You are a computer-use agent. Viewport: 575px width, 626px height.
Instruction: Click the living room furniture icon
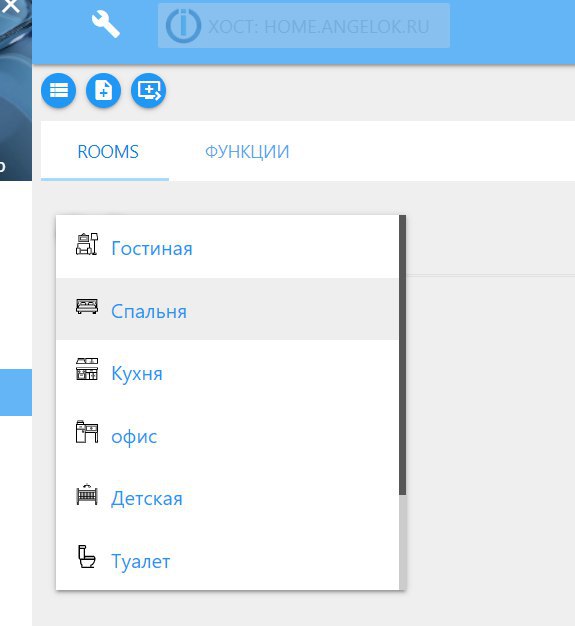click(87, 244)
